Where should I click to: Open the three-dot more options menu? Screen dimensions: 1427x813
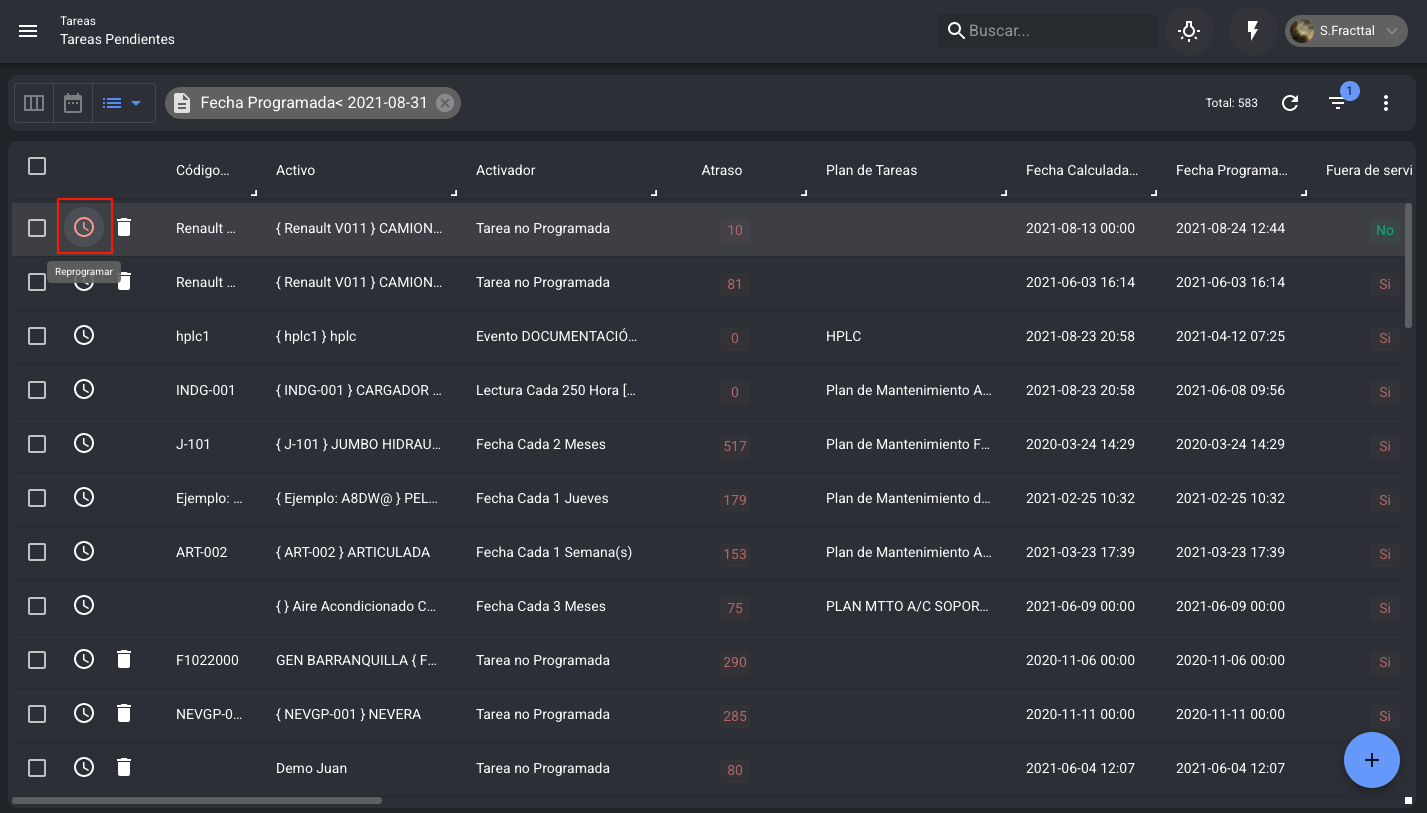click(1385, 103)
